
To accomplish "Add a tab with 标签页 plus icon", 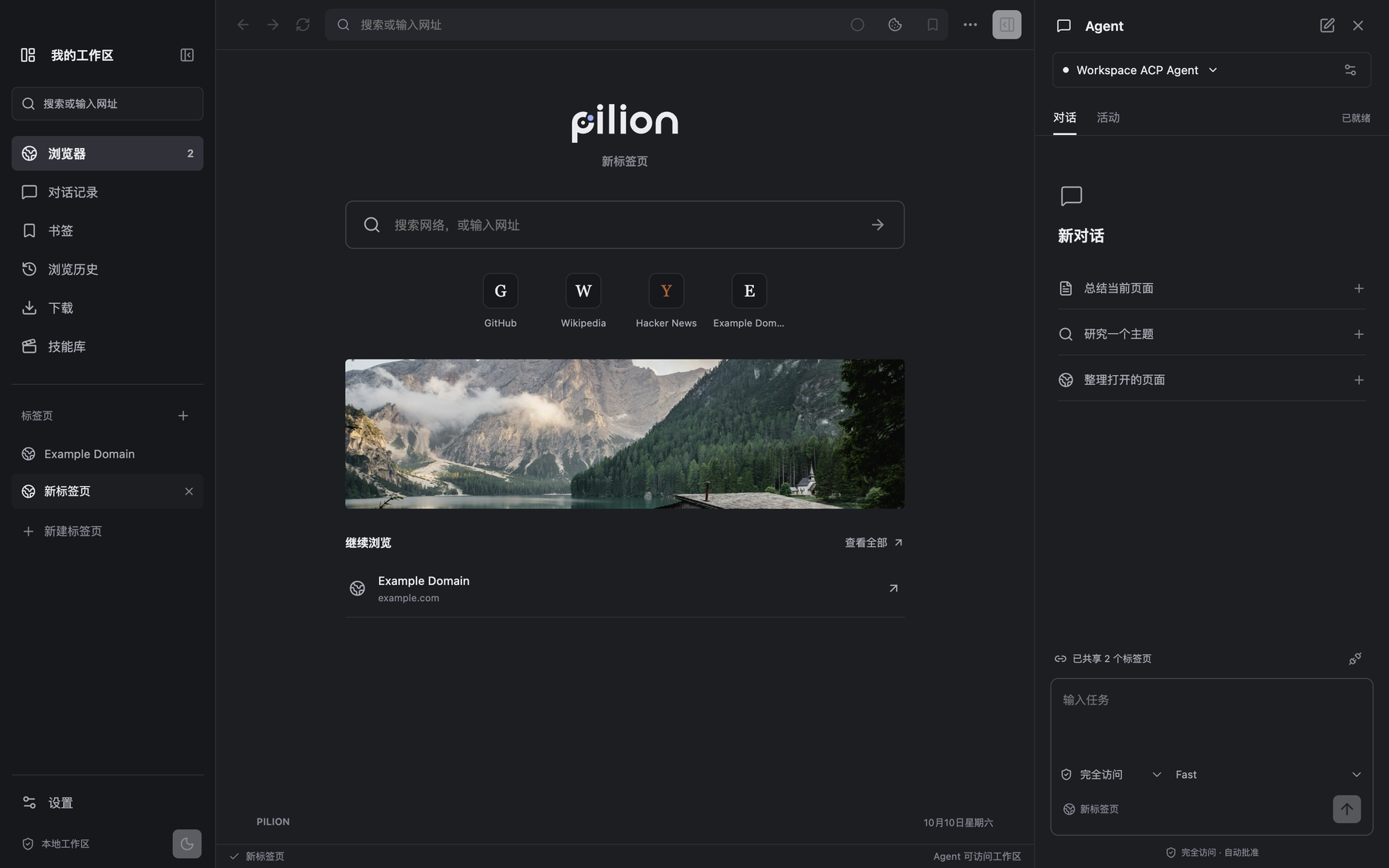I will (x=183, y=416).
